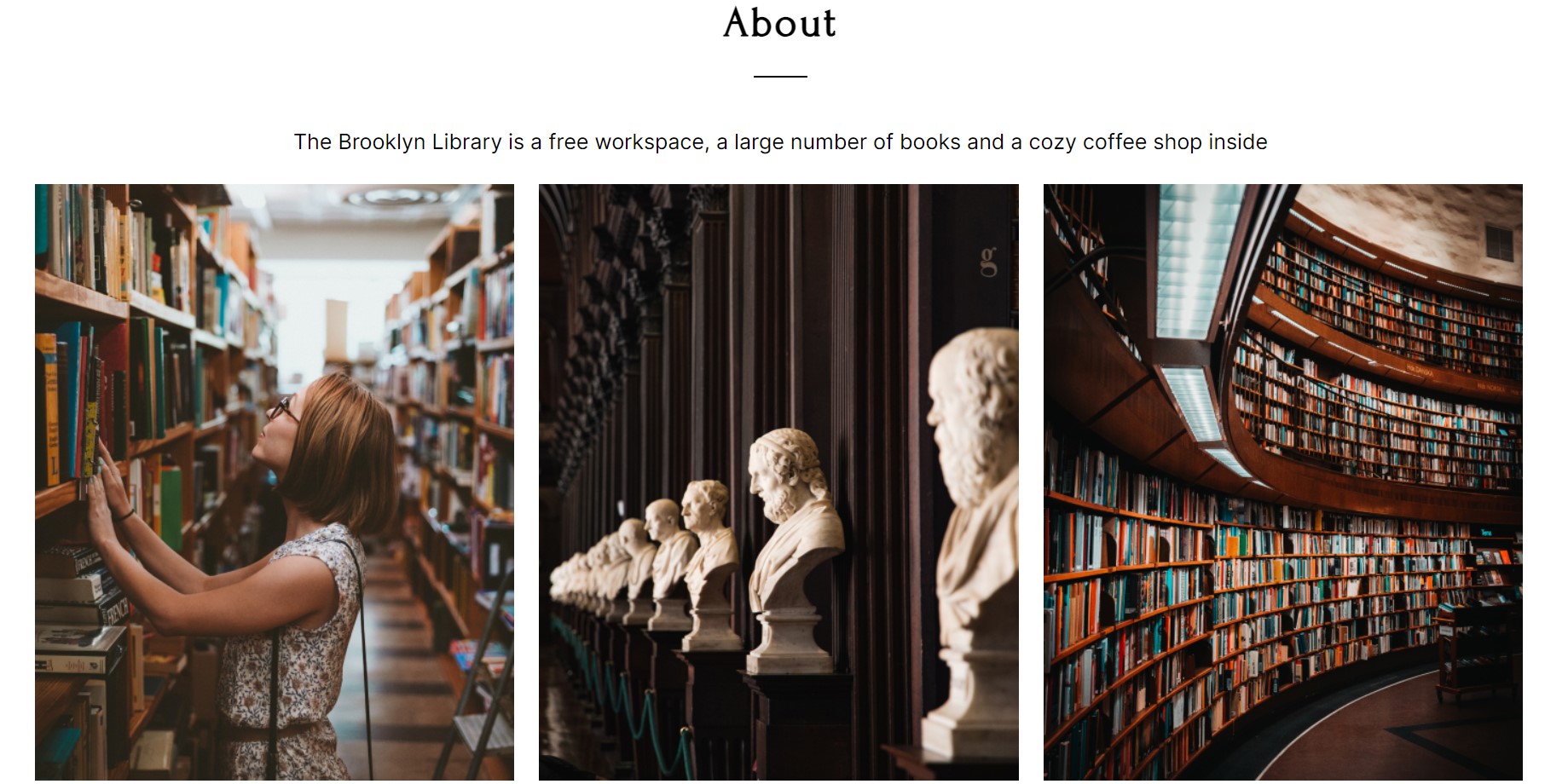Click the short divider line under About
The height and width of the screenshot is (784, 1568).
[x=780, y=77]
